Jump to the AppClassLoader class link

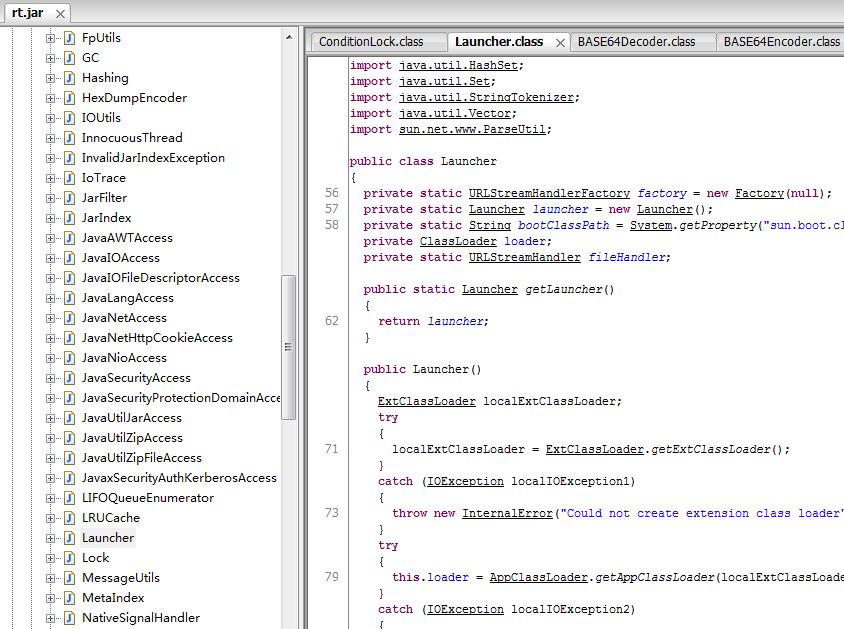point(539,577)
